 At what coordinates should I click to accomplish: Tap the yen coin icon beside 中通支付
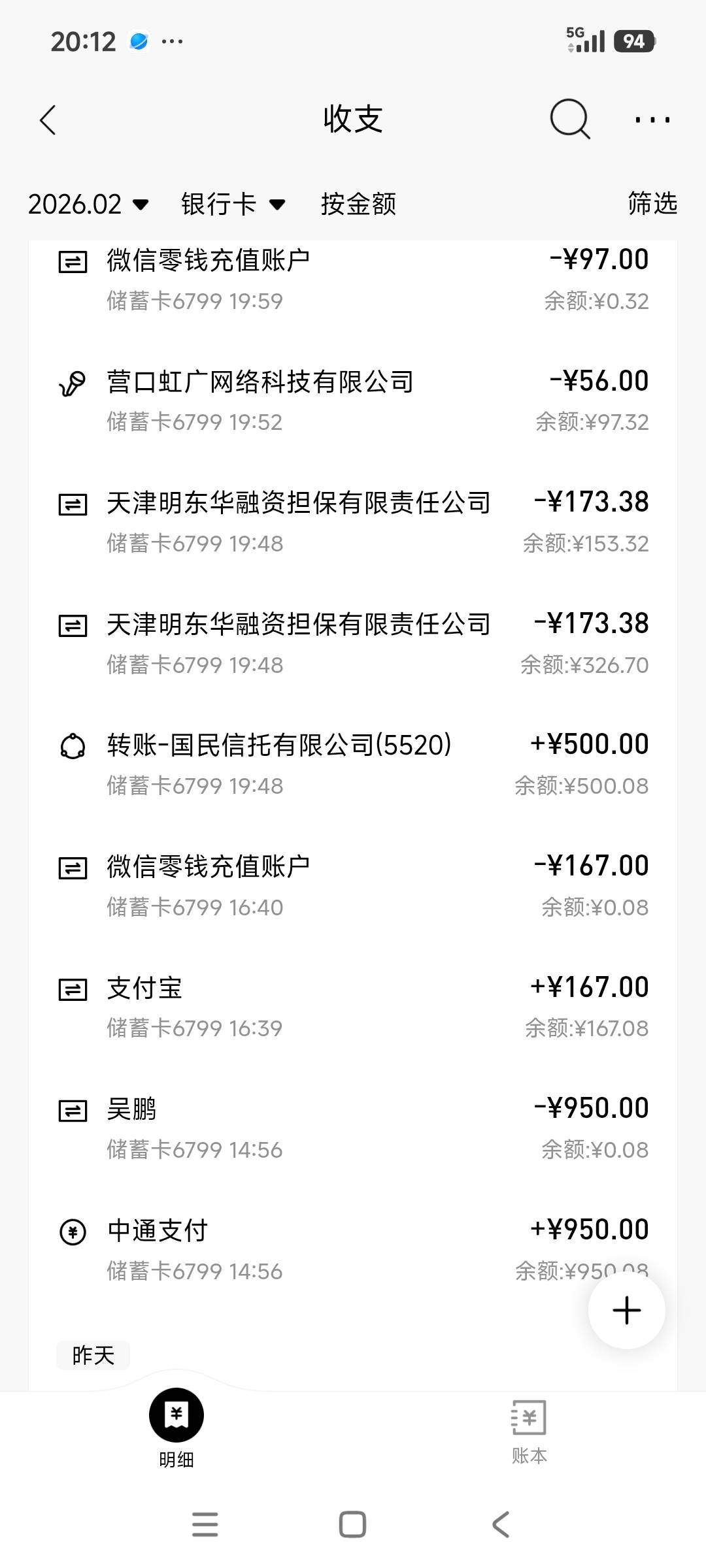(73, 1232)
